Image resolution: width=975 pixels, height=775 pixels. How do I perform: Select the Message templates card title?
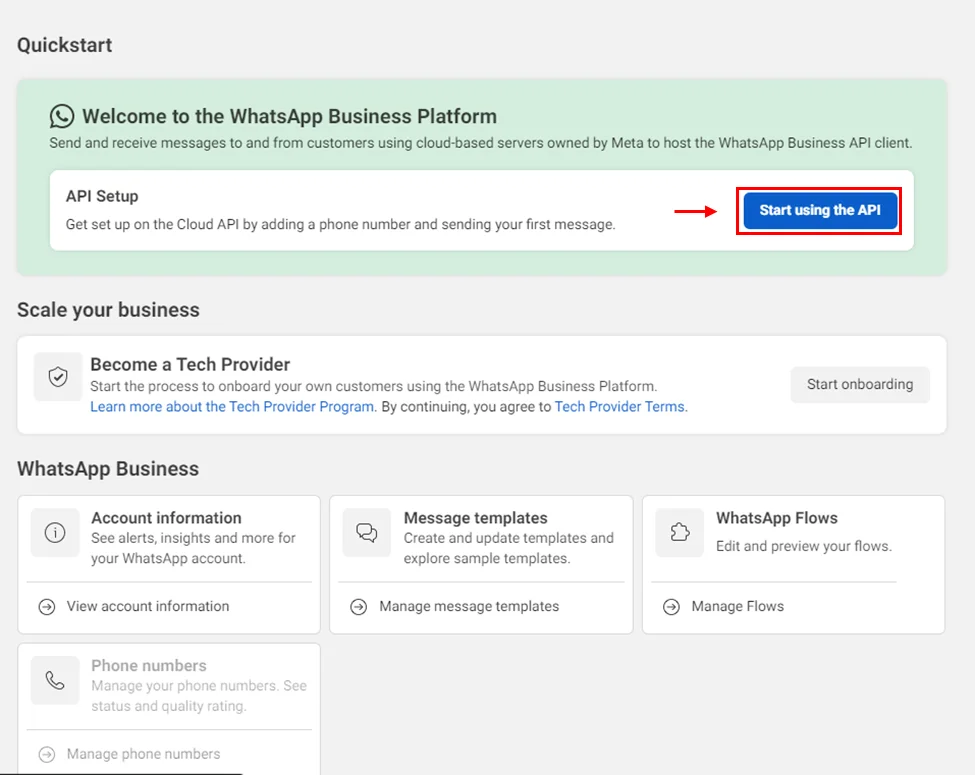point(476,518)
